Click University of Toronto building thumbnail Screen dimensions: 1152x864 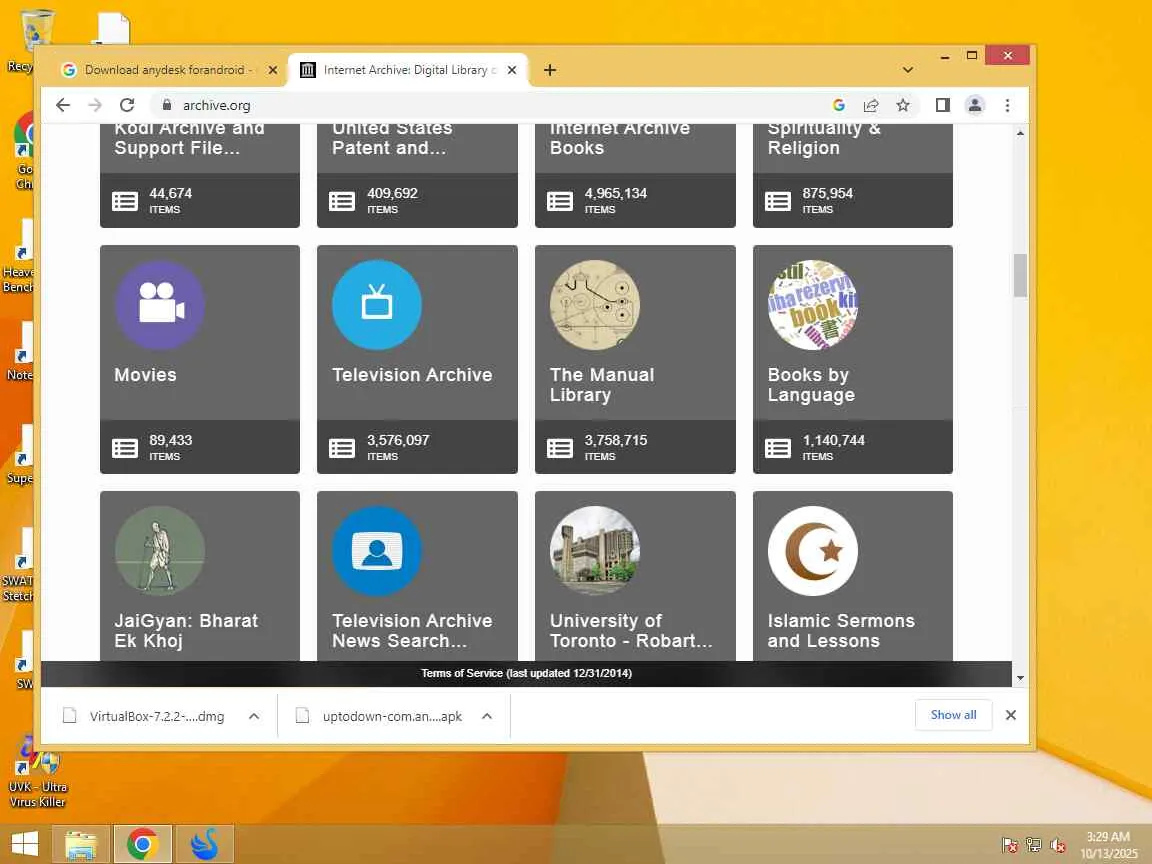coord(594,550)
